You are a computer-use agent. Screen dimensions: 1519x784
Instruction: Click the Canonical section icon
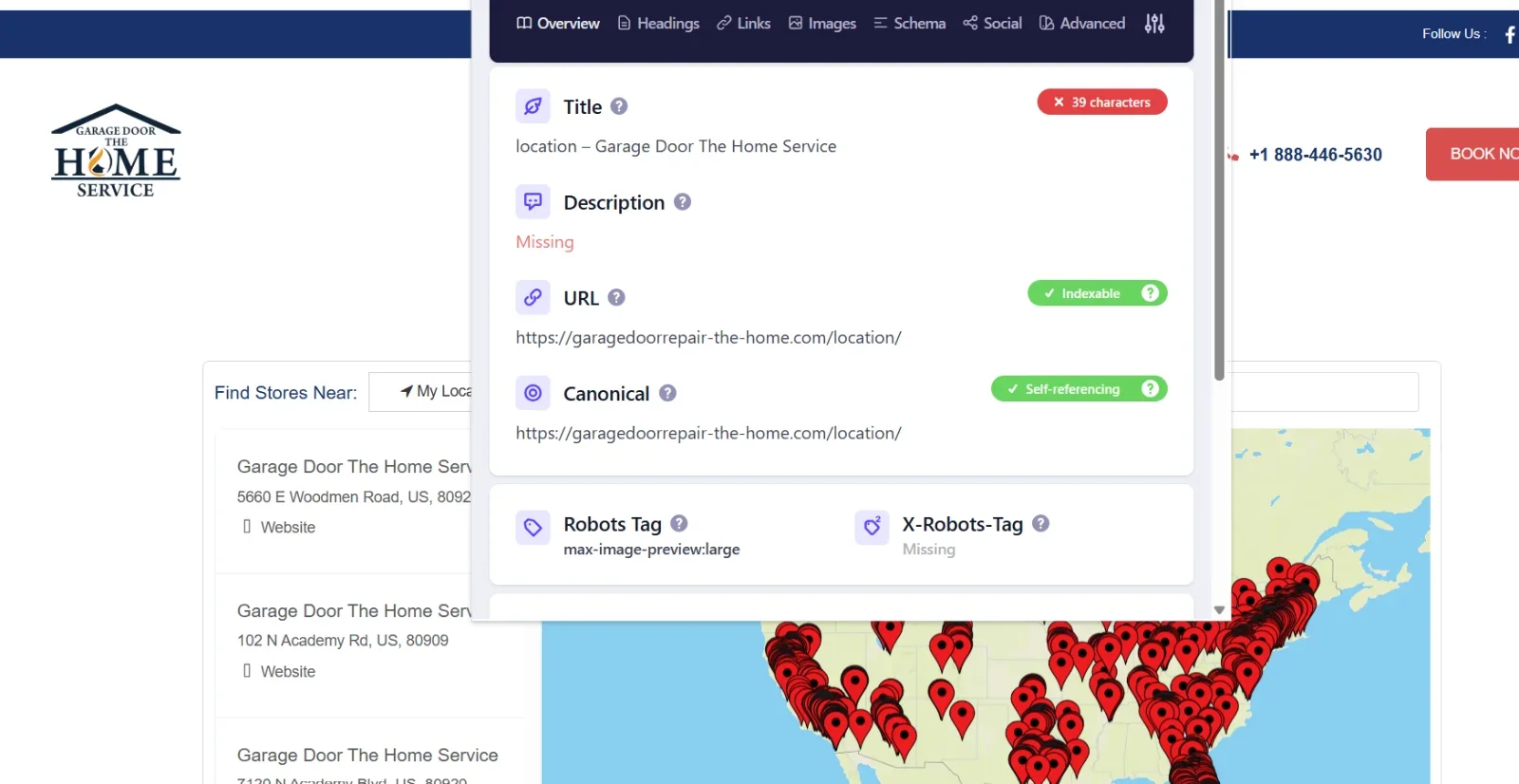tap(533, 392)
